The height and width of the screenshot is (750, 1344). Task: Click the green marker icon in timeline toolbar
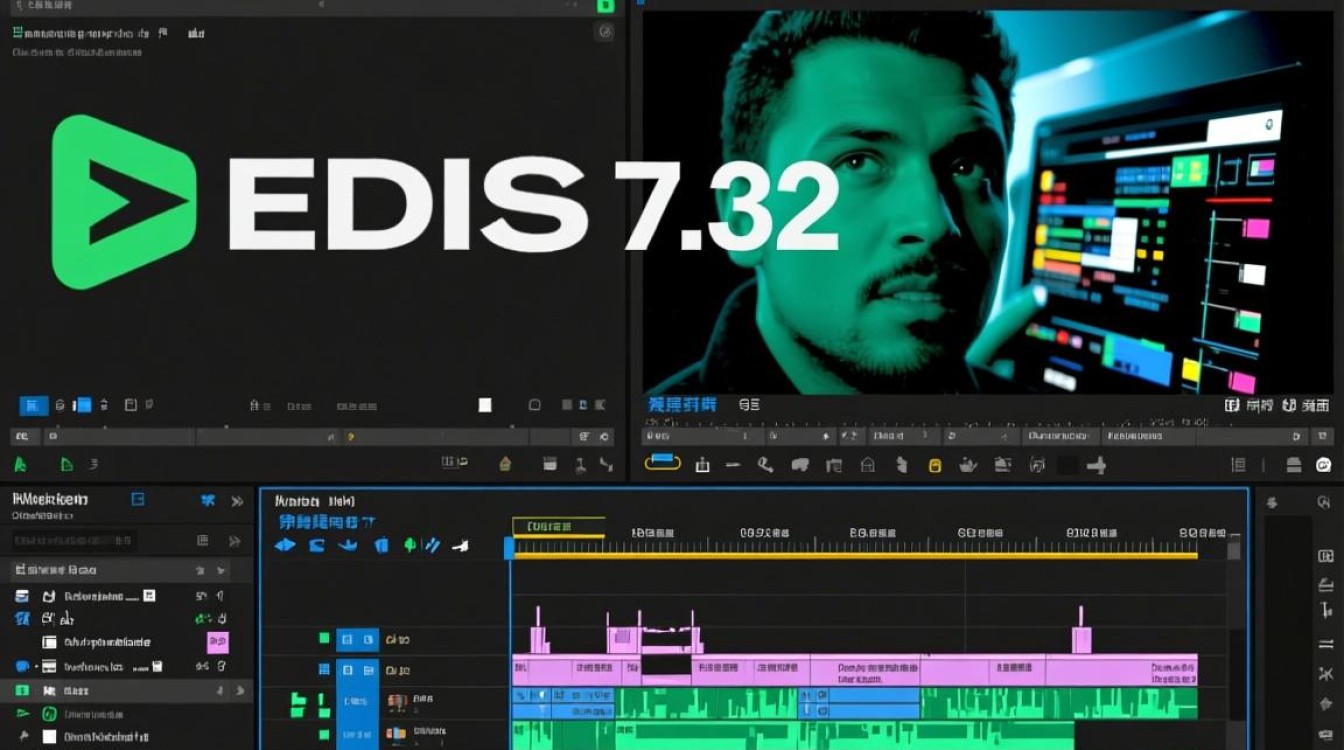click(409, 545)
